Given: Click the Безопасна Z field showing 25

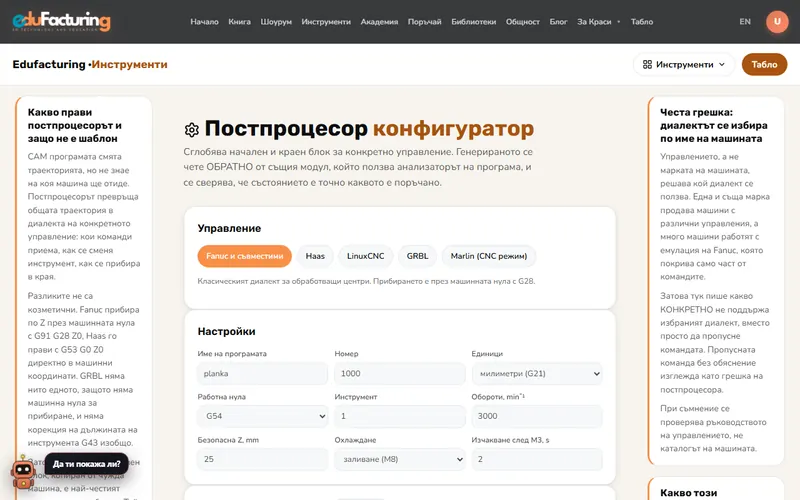Looking at the screenshot, I should coord(262,459).
